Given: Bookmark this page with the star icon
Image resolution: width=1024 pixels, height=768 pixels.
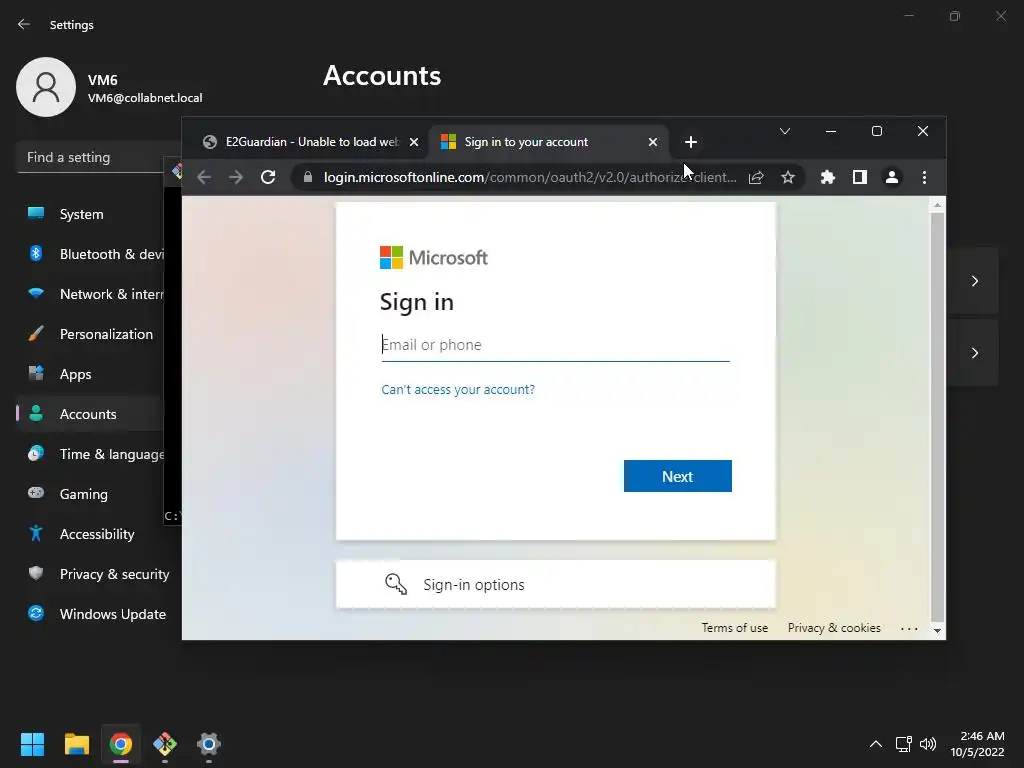Looking at the screenshot, I should coord(788,177).
